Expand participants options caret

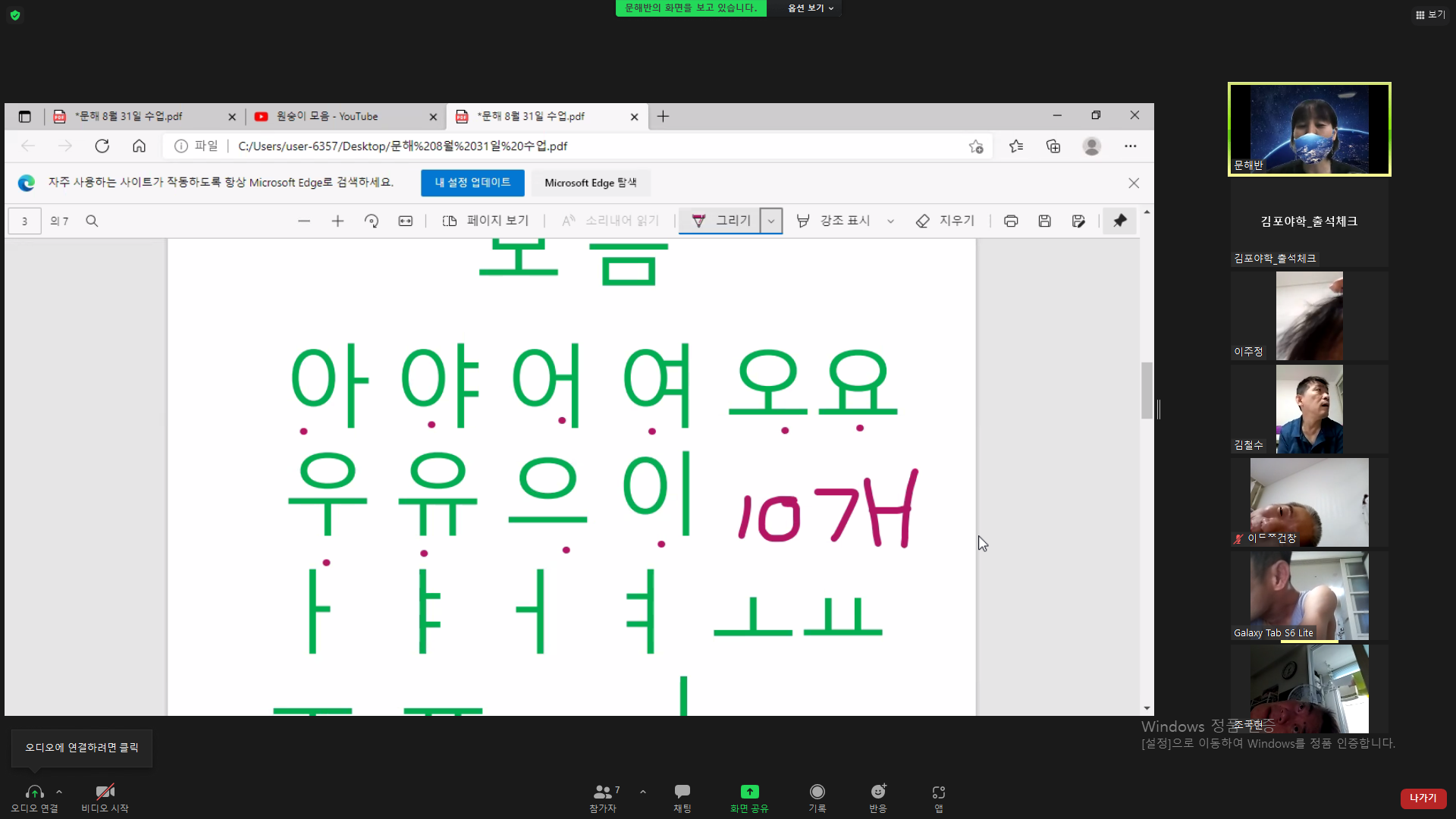pyautogui.click(x=643, y=792)
